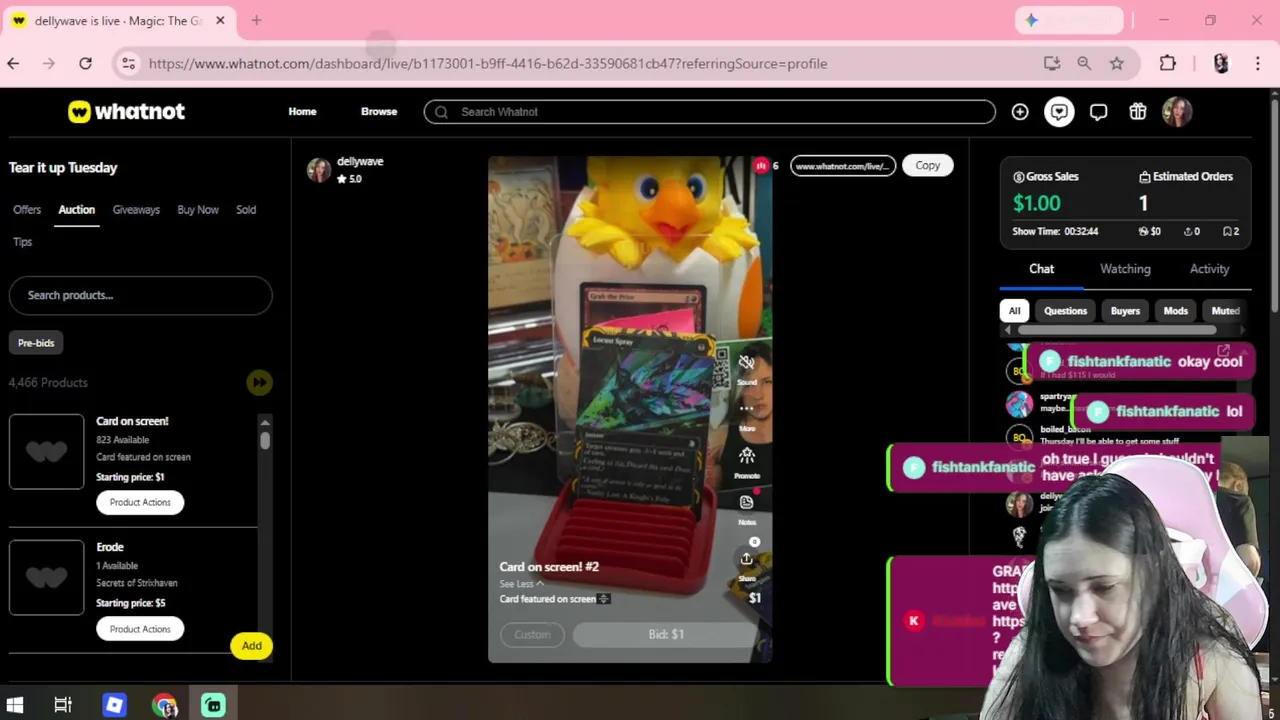The height and width of the screenshot is (720, 1280).
Task: Click the Custom bid button
Action: point(532,635)
